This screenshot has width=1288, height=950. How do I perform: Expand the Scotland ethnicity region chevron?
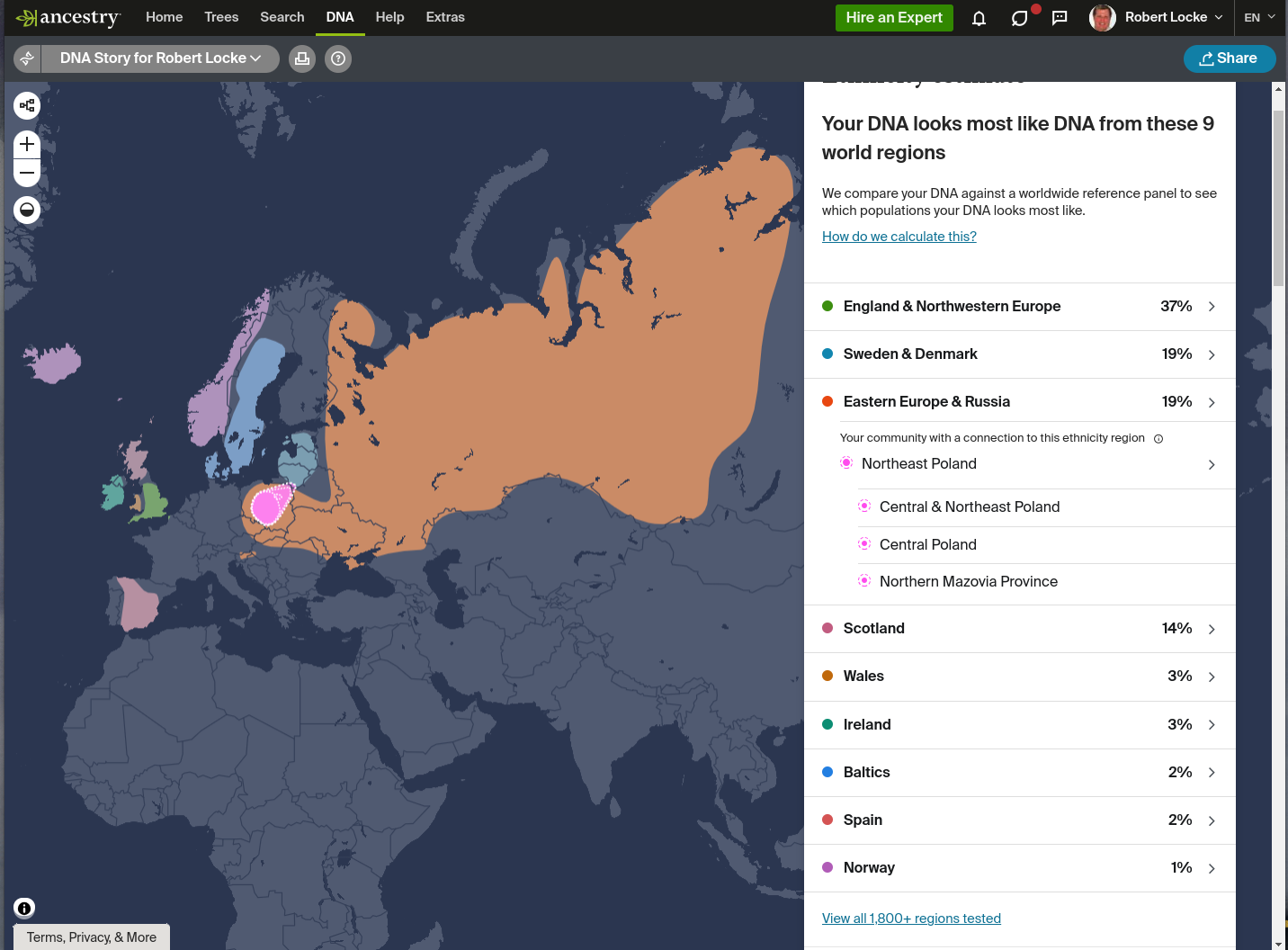[1211, 628]
